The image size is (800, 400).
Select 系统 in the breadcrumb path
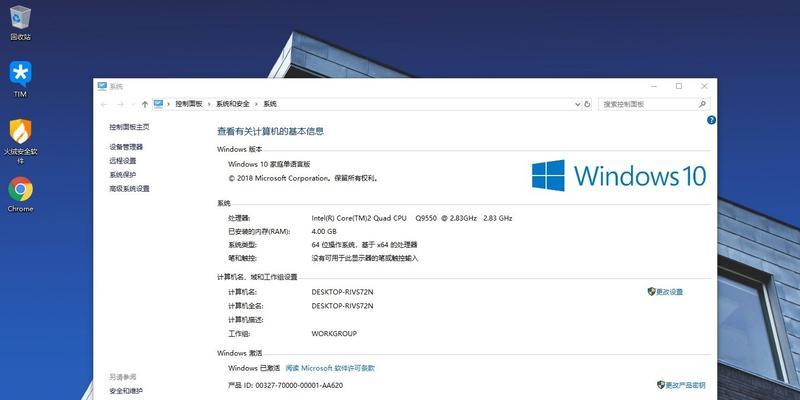click(270, 104)
